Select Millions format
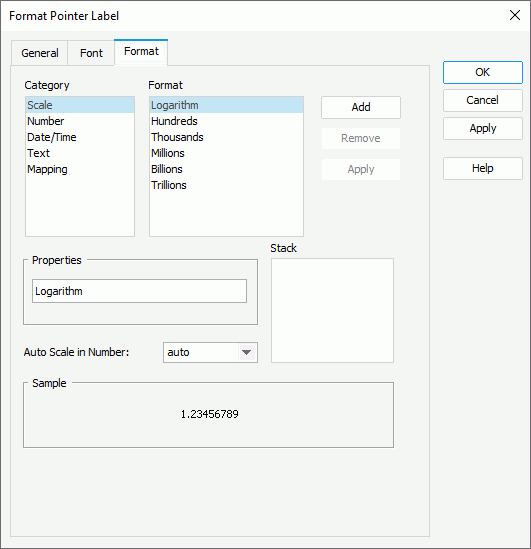 point(226,153)
